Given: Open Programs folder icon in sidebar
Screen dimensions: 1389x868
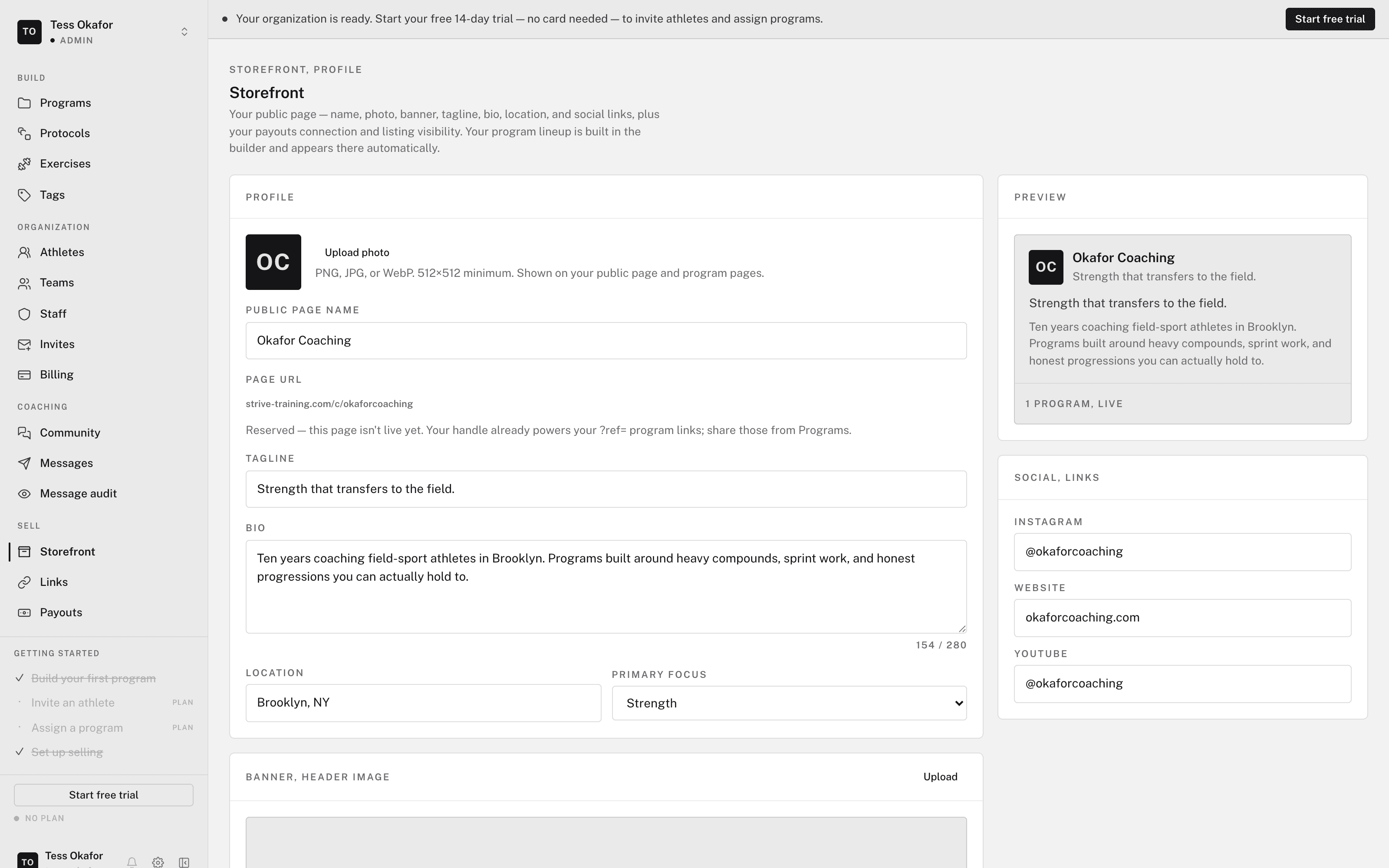Looking at the screenshot, I should (24, 103).
